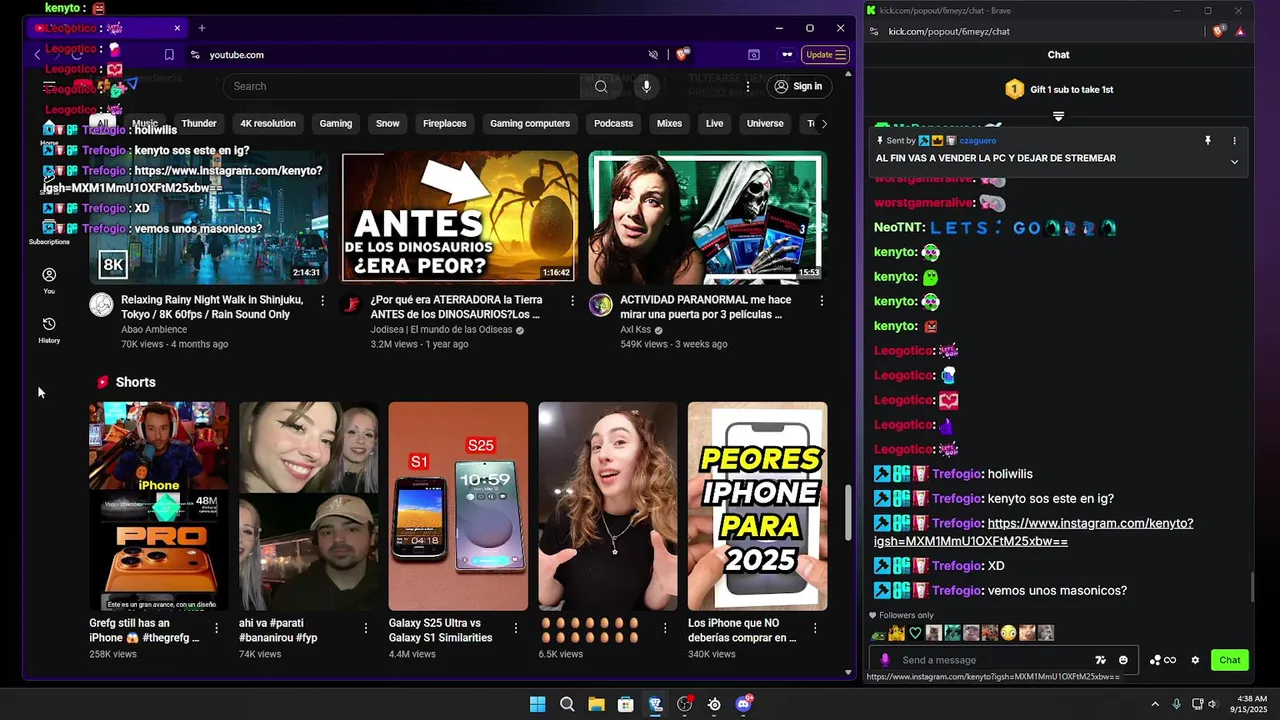Image resolution: width=1280 pixels, height=720 pixels.
Task: Focus the Send a message input
Action: point(991,660)
